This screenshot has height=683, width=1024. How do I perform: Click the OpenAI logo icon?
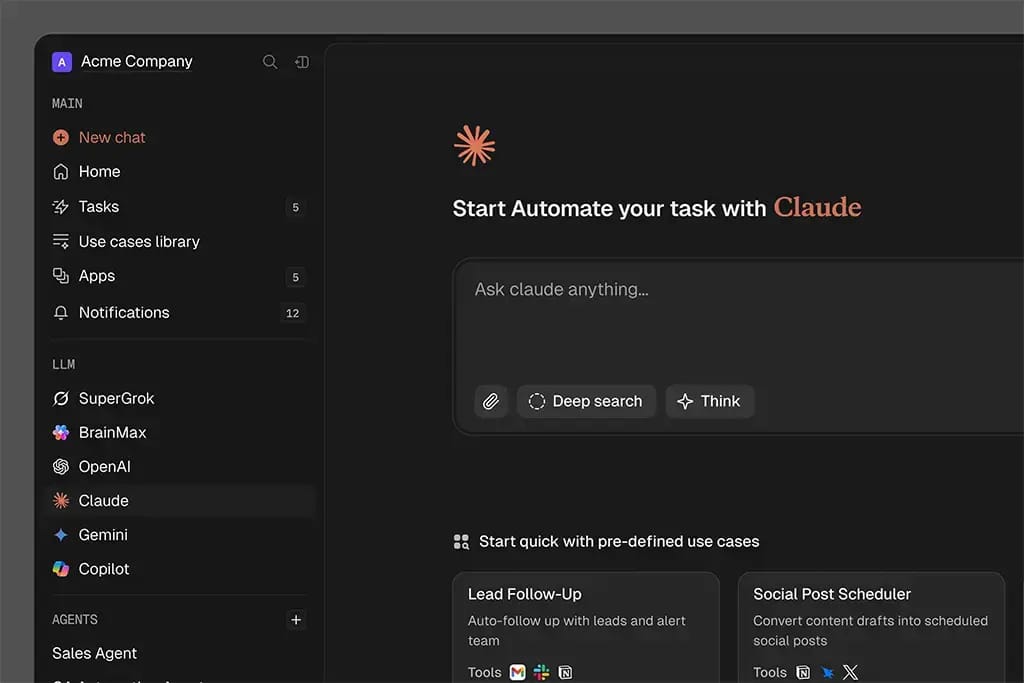pyautogui.click(x=61, y=466)
